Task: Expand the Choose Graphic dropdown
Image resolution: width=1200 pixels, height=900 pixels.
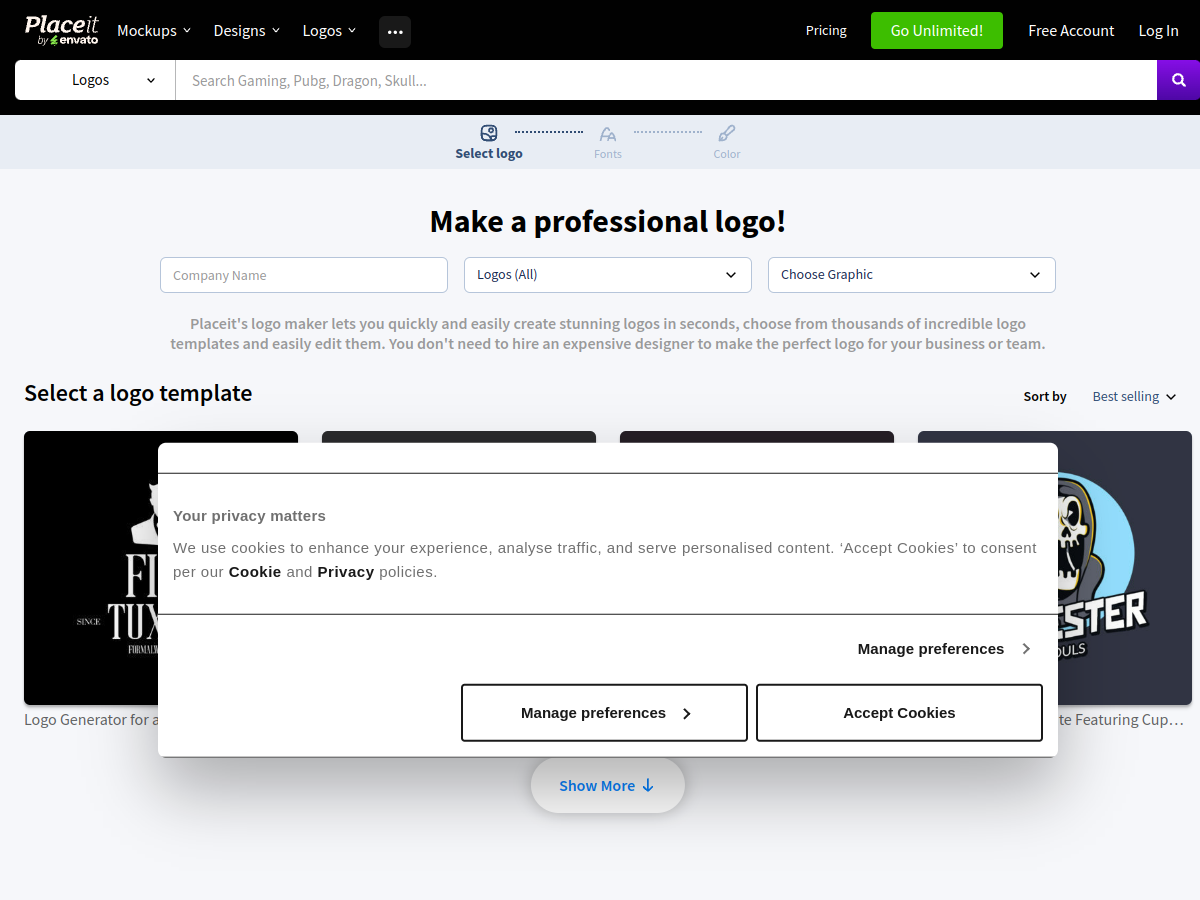Action: (911, 274)
